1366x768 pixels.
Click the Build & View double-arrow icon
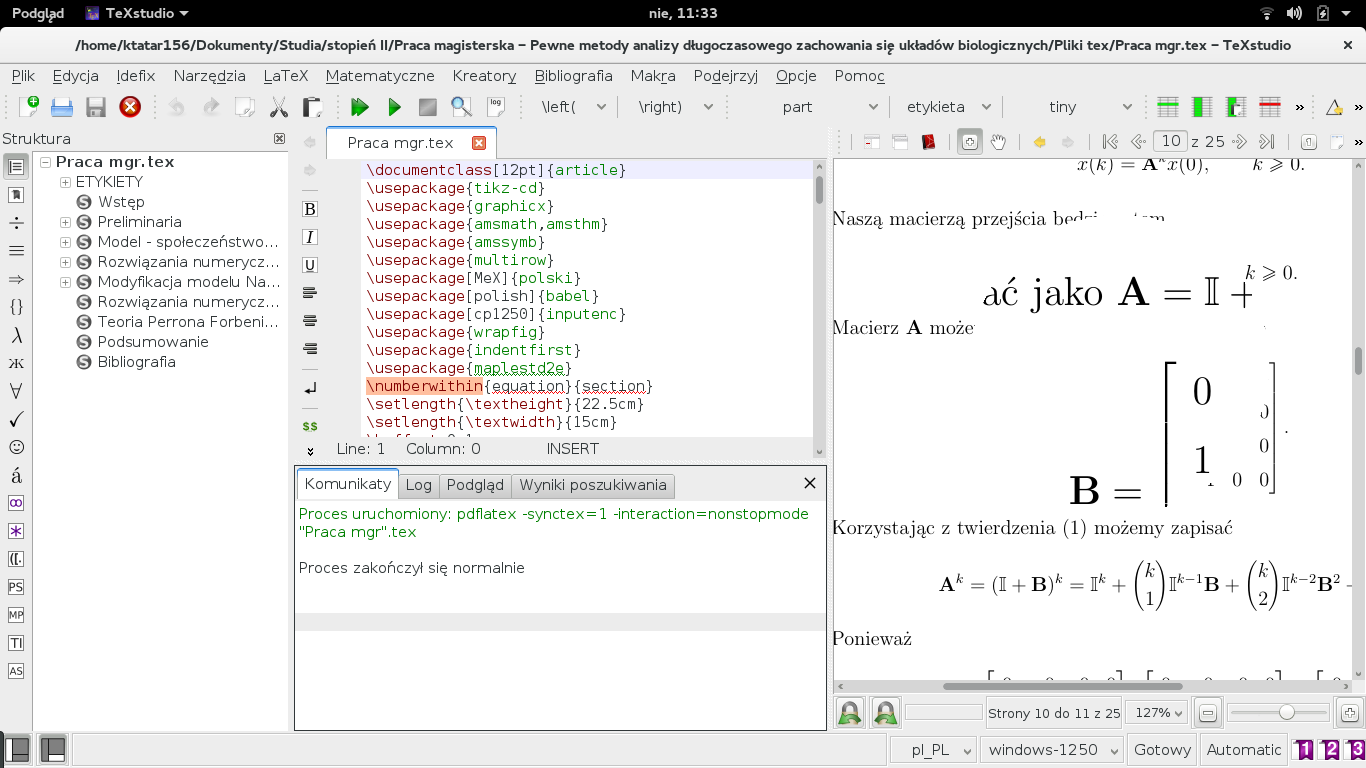pyautogui.click(x=360, y=107)
